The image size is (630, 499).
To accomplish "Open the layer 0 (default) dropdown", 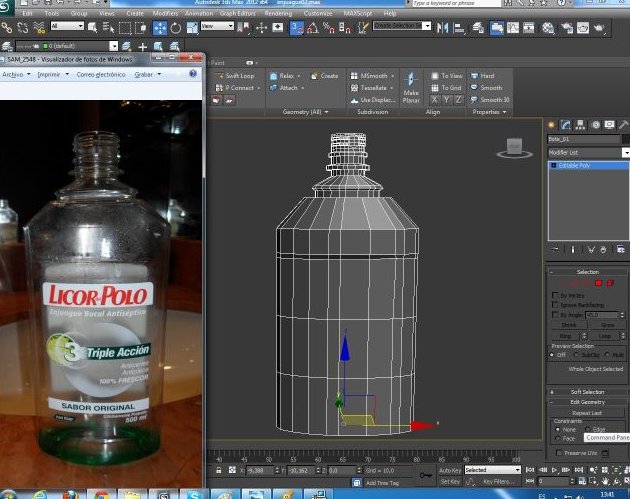I will click(x=67, y=46).
